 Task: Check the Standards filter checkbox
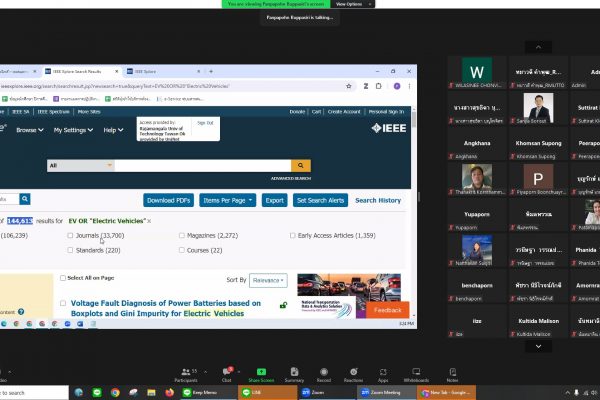(70, 250)
